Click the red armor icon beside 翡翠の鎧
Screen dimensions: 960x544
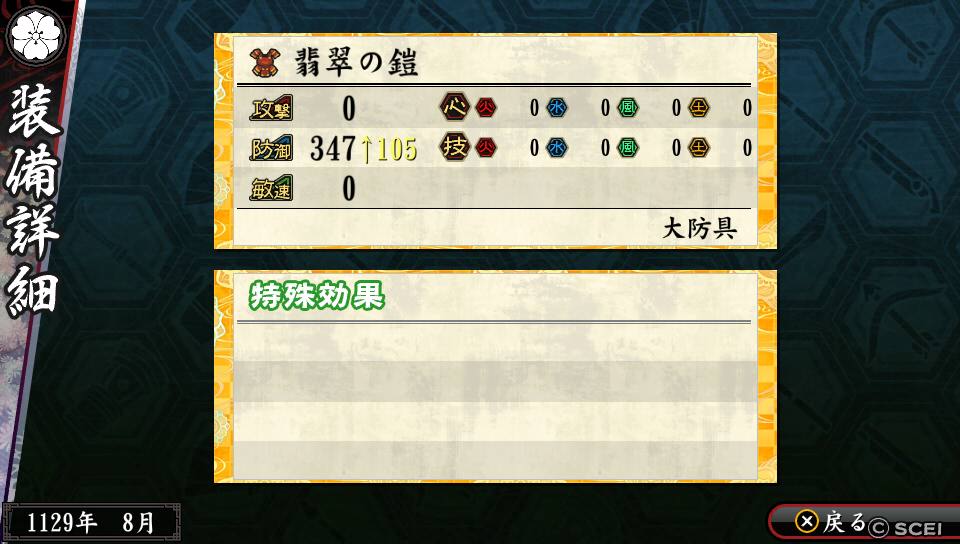(x=265, y=62)
